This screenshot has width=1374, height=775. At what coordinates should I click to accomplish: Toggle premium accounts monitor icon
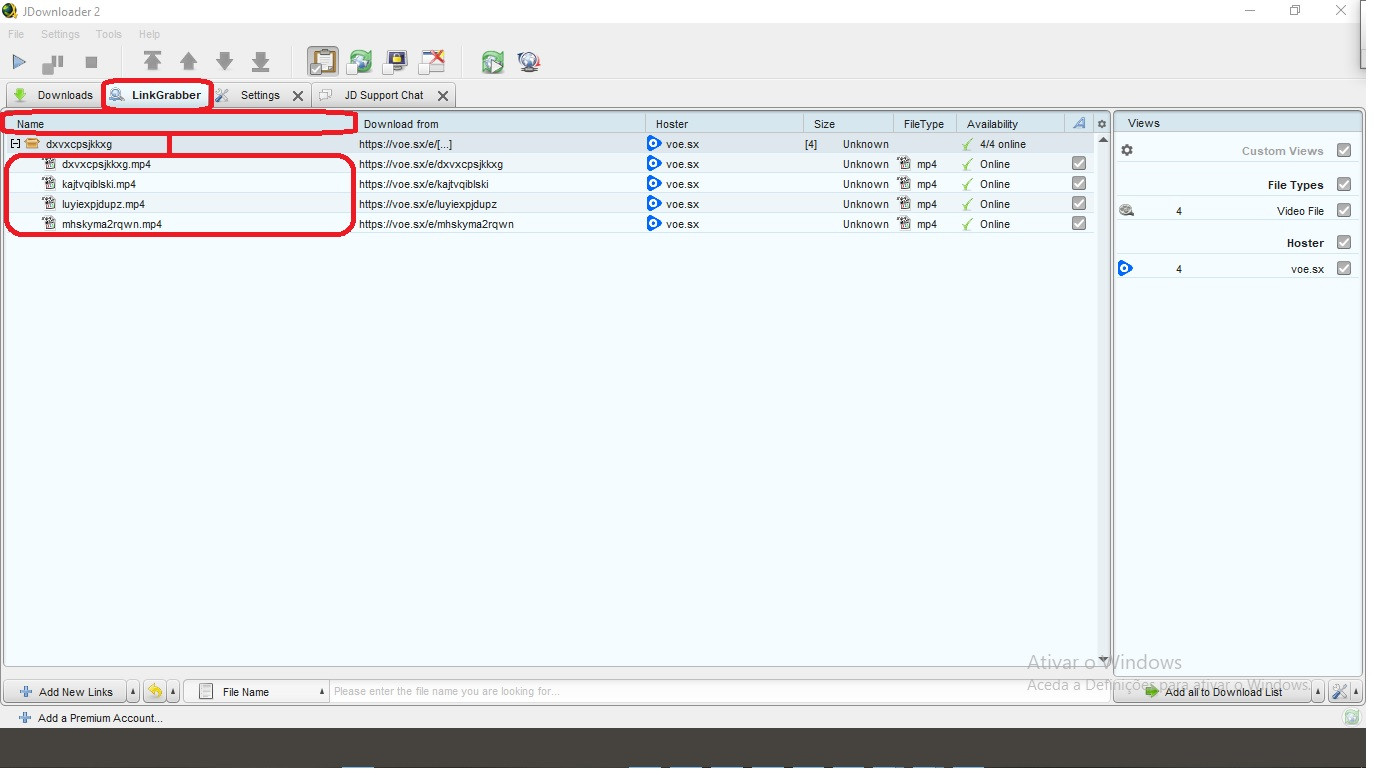(396, 62)
